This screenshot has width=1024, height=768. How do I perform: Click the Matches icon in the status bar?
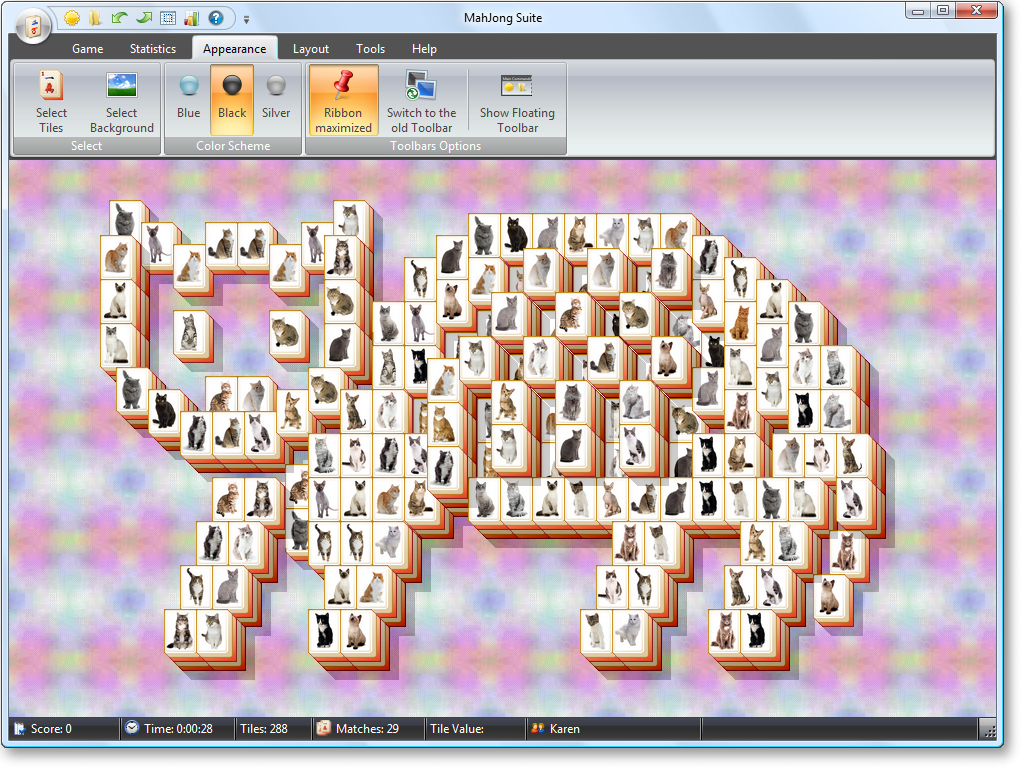click(x=323, y=728)
